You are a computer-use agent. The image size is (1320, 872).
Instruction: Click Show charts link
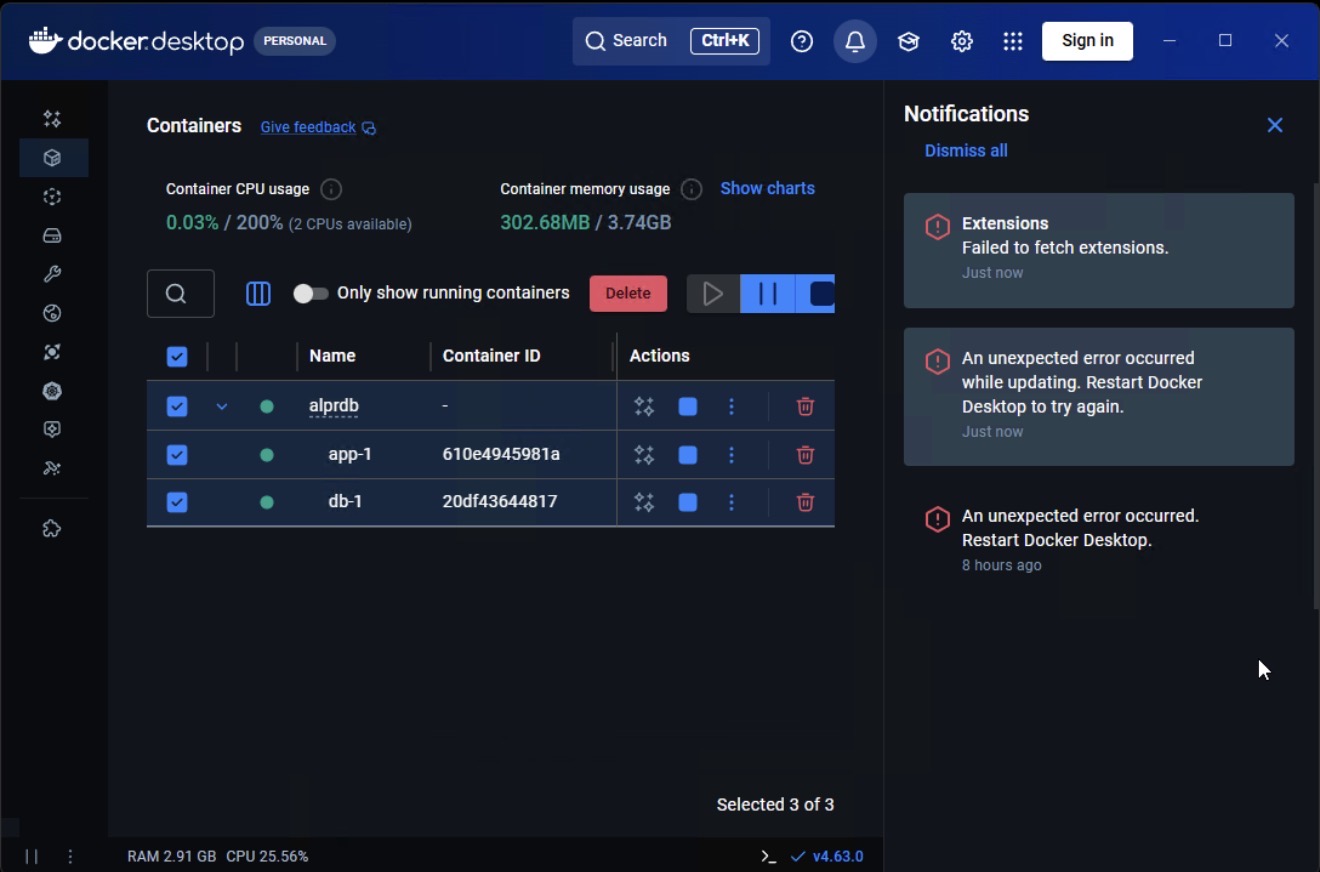(767, 188)
